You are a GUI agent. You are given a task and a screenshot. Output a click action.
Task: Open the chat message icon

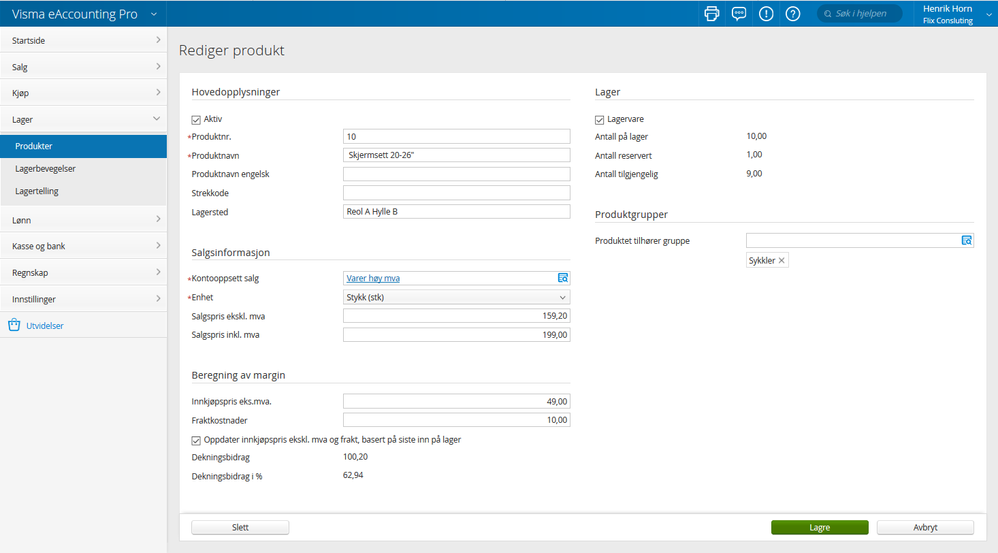click(739, 14)
